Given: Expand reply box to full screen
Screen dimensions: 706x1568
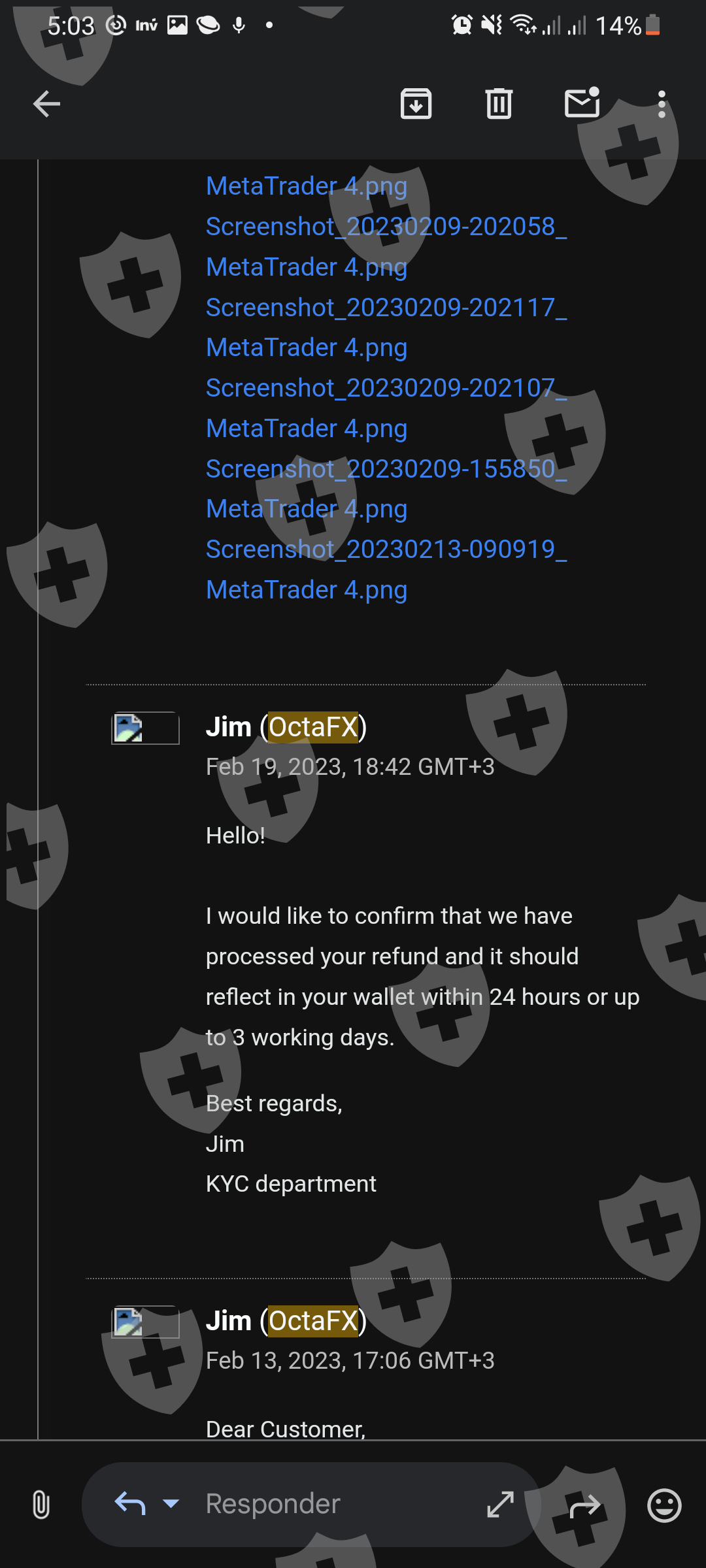Looking at the screenshot, I should click(x=501, y=1504).
